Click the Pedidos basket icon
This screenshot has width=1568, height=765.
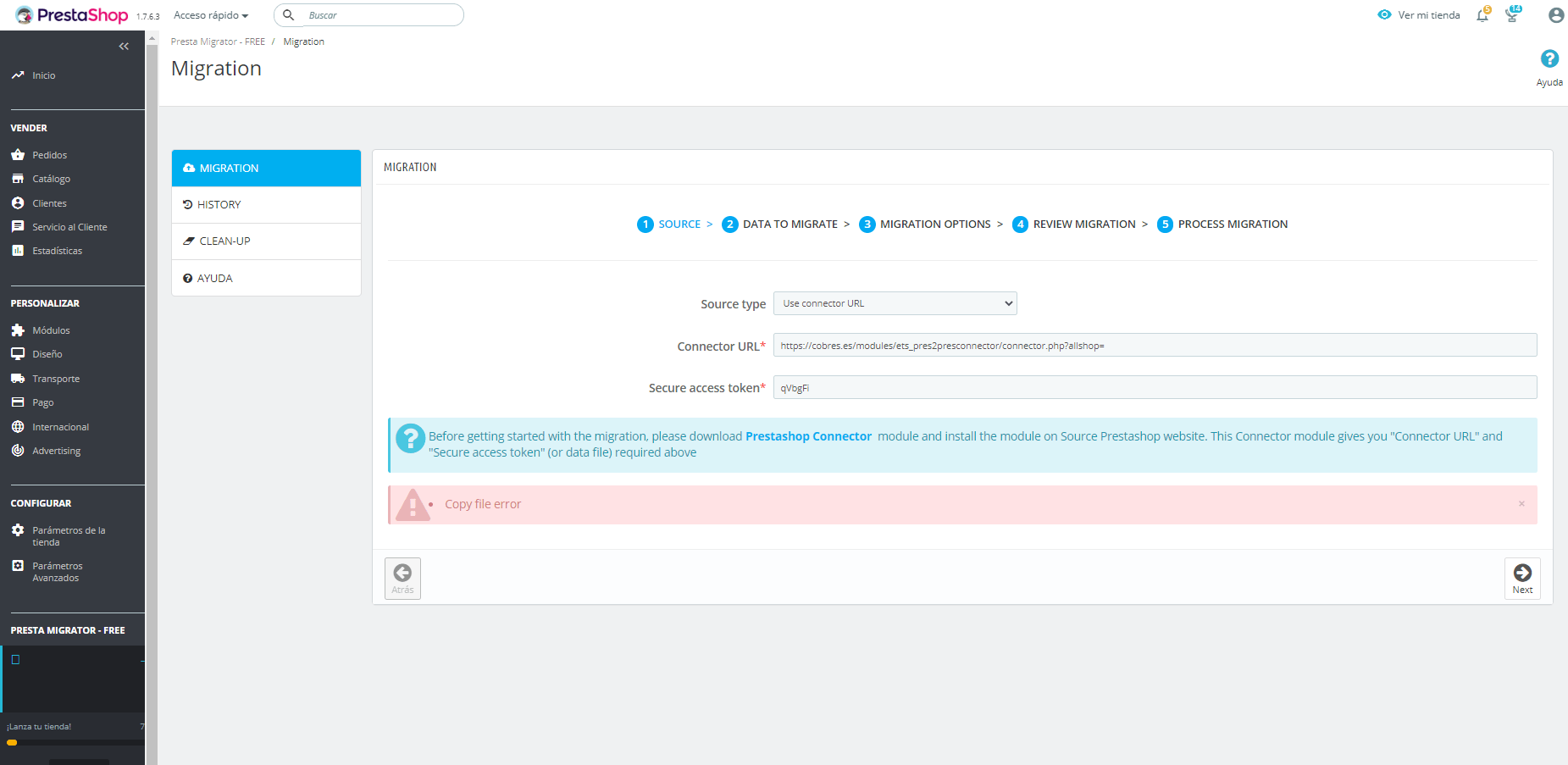tap(18, 155)
